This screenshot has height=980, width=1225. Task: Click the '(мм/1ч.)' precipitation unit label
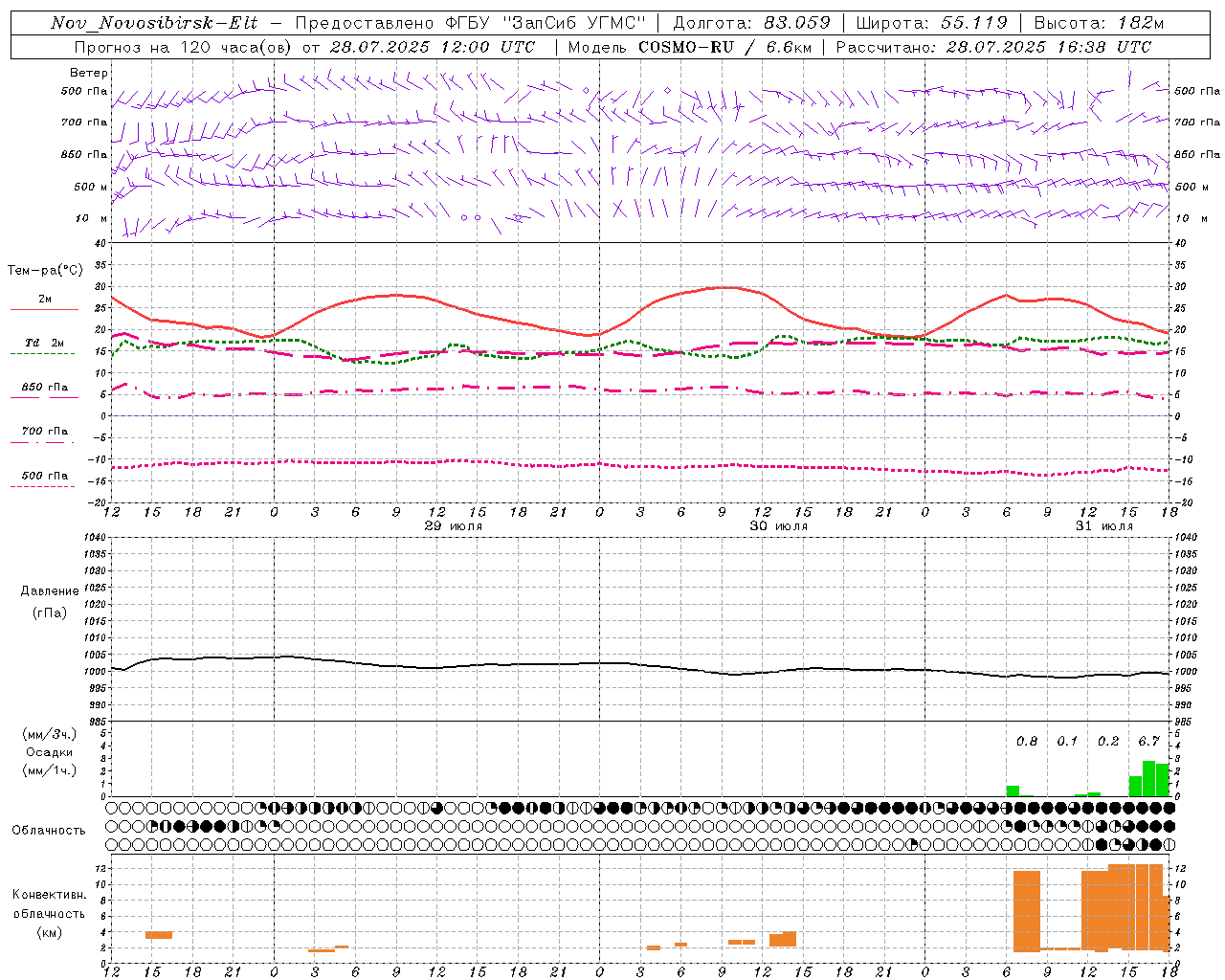50,770
